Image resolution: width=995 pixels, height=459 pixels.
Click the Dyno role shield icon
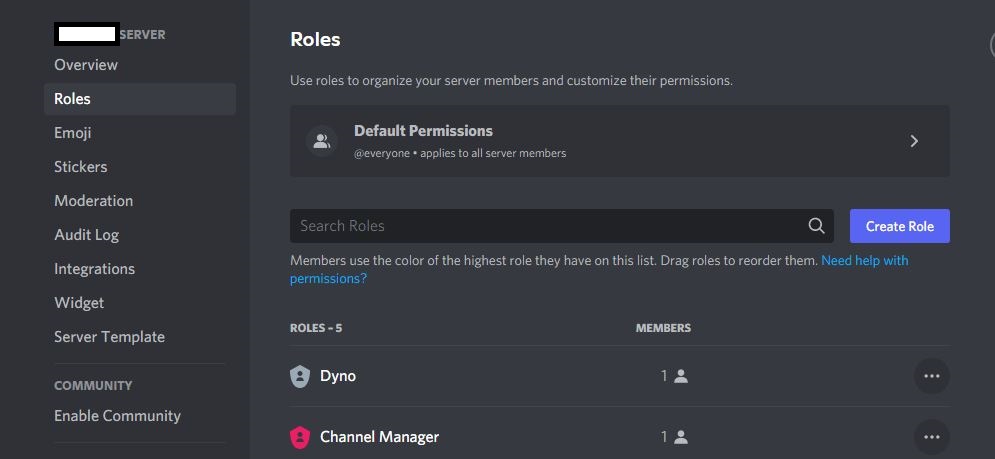(300, 376)
